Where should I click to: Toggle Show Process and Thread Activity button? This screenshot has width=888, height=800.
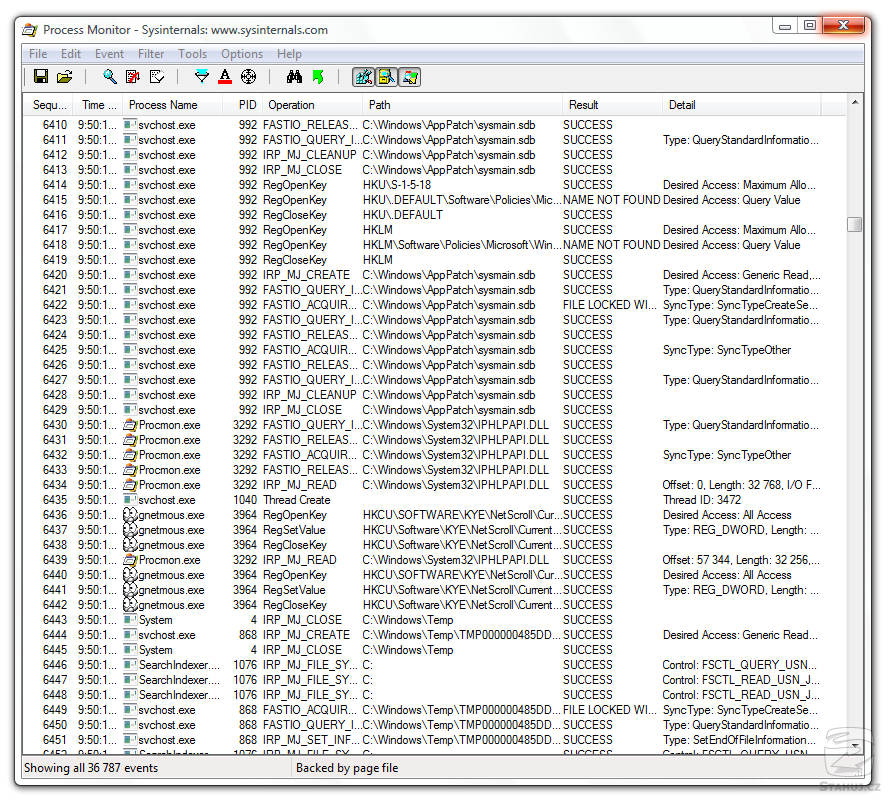(409, 77)
